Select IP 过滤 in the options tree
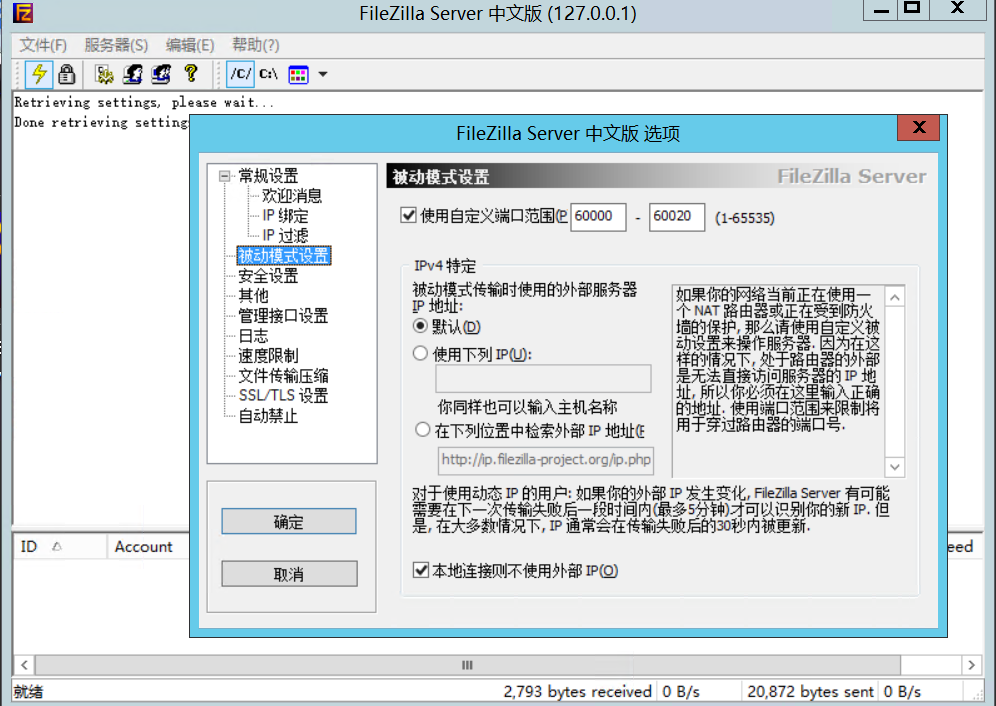The width and height of the screenshot is (996, 706). pos(285,236)
